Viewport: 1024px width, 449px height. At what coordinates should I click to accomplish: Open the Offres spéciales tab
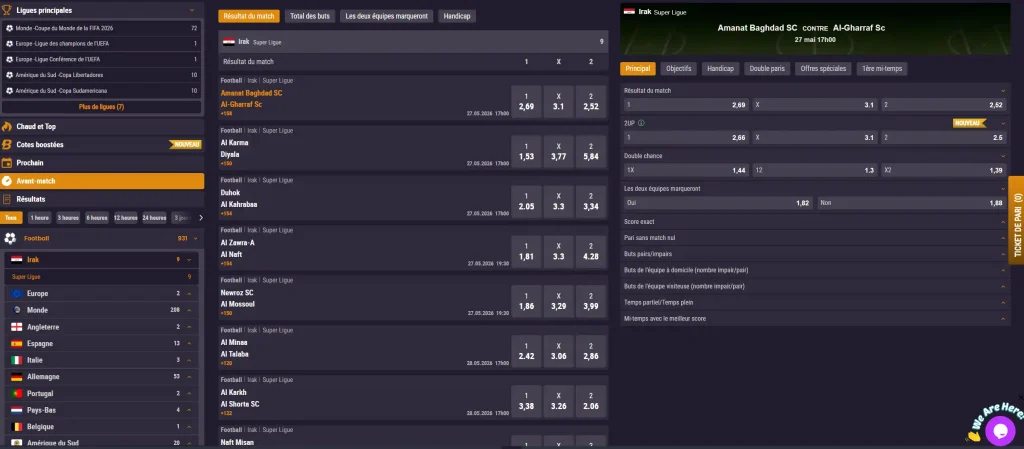(823, 69)
